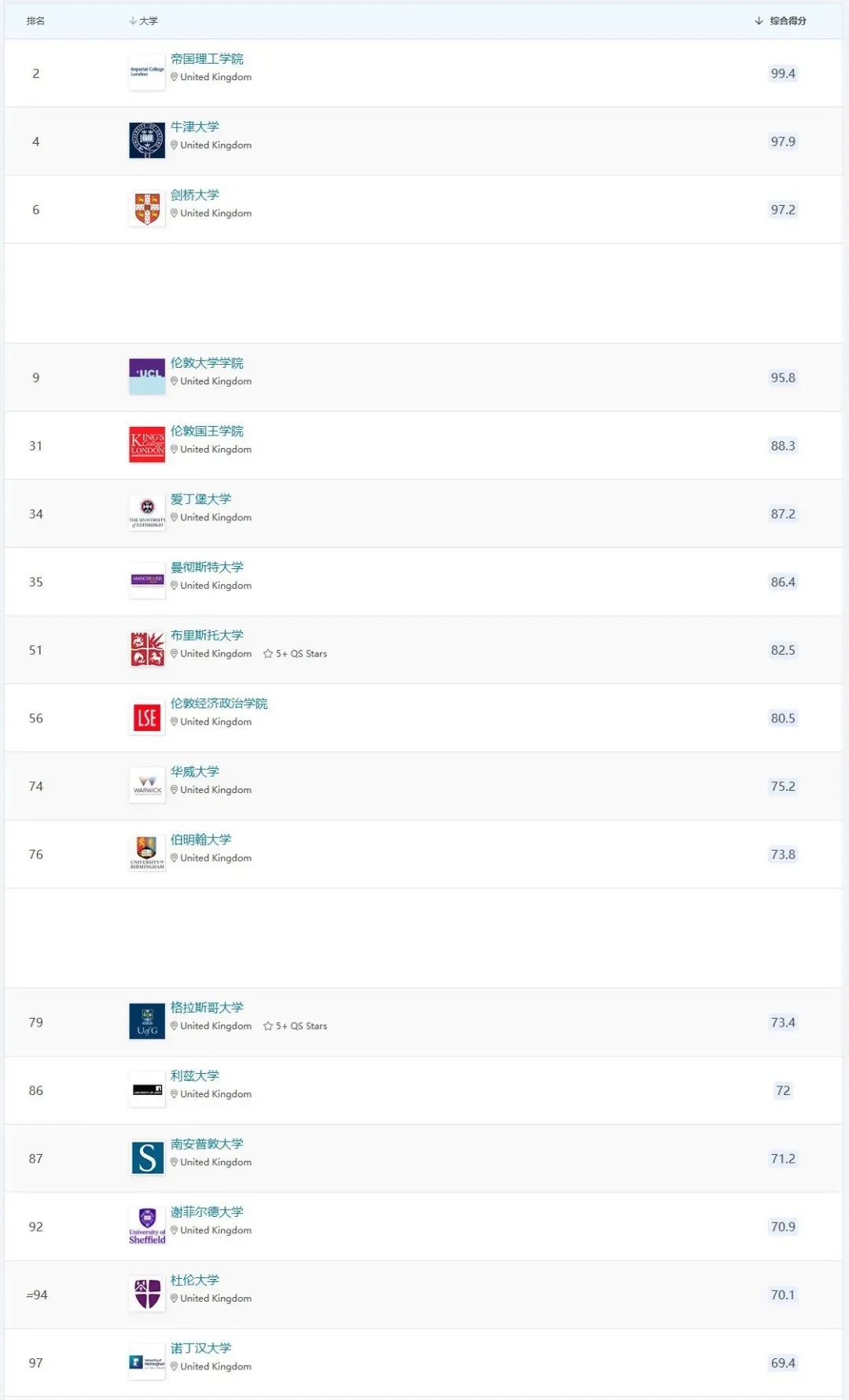This screenshot has height=1400, width=849.
Task: Click the Durham University shield logo
Action: [x=147, y=1294]
